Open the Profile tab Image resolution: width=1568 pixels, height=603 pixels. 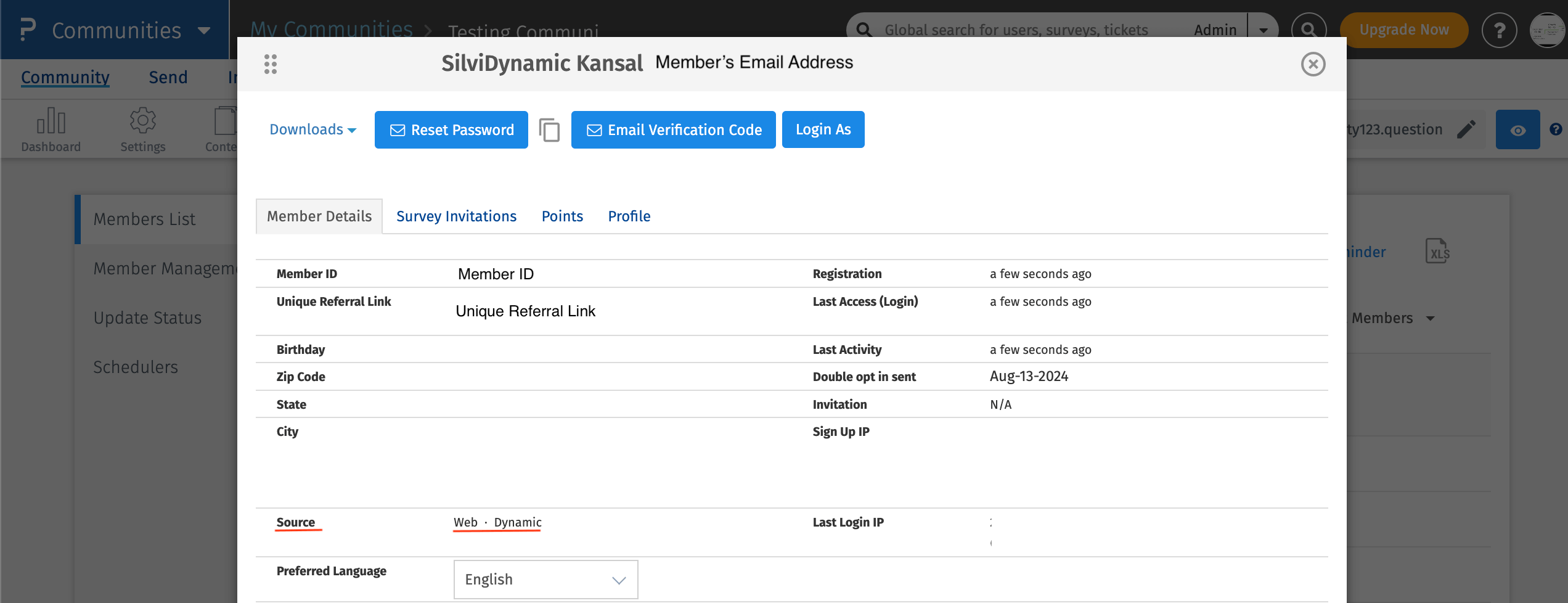(x=629, y=216)
